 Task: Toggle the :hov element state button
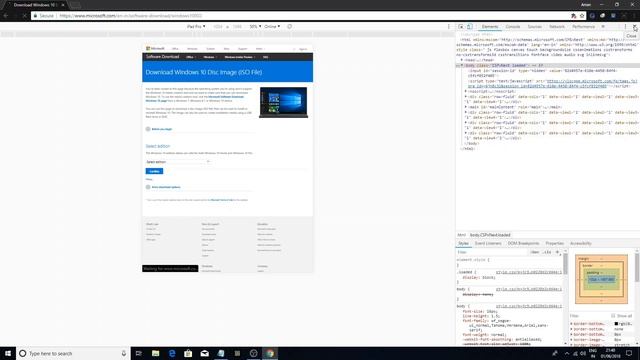tap(535, 252)
